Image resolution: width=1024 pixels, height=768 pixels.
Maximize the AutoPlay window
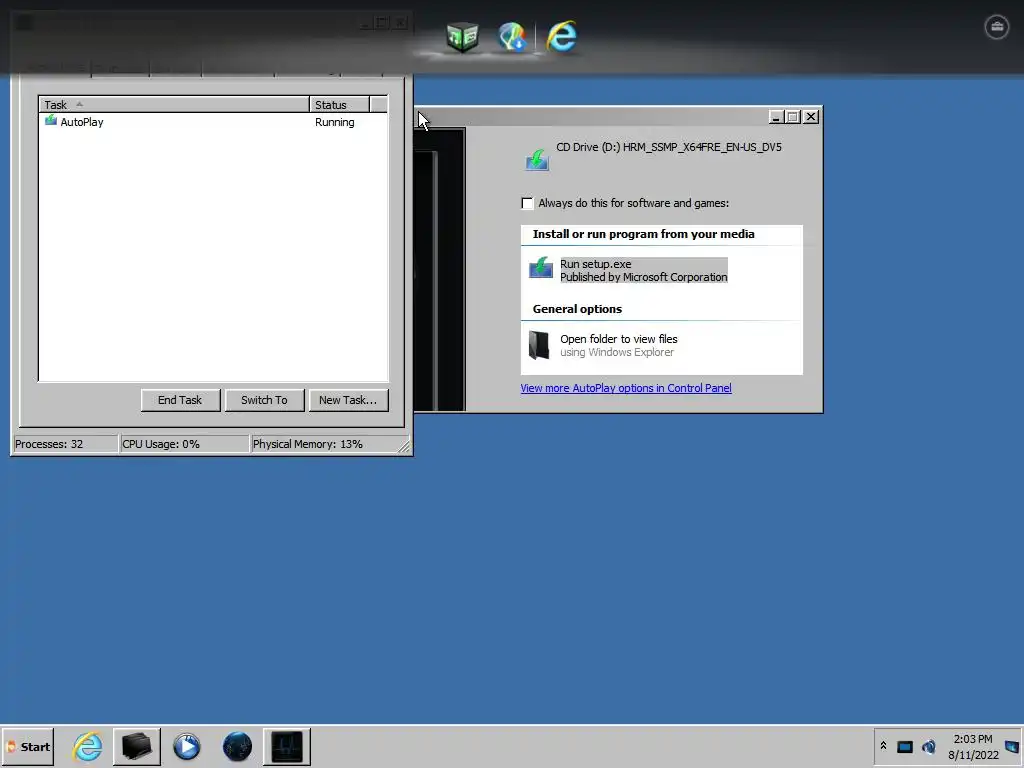pyautogui.click(x=793, y=116)
